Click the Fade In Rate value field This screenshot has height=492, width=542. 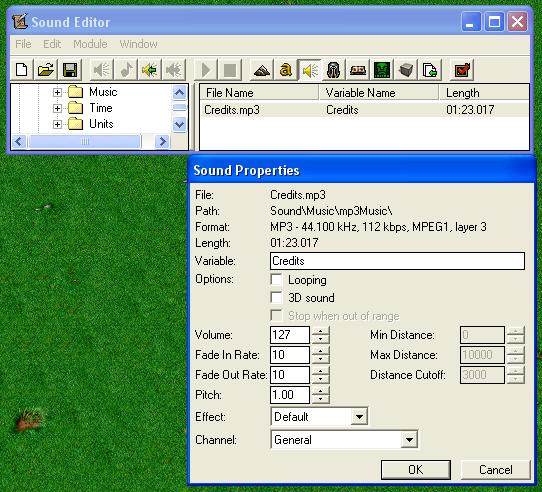click(290, 355)
